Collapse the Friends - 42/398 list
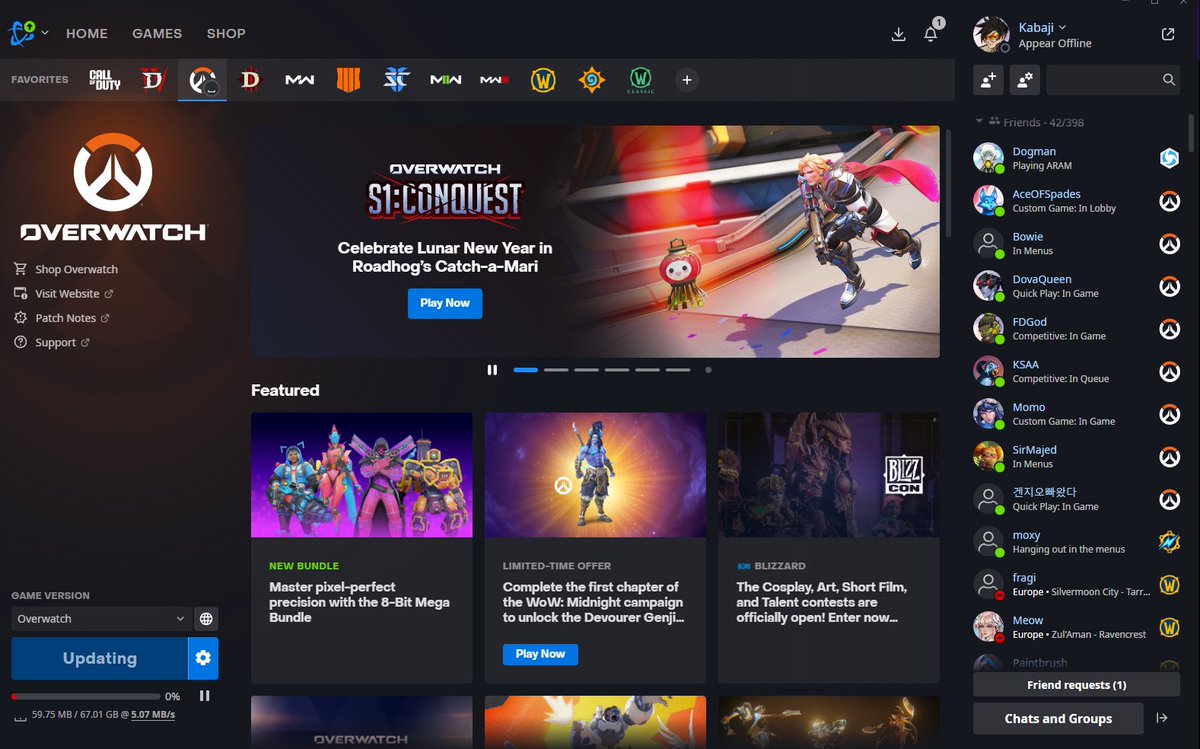 pos(978,122)
